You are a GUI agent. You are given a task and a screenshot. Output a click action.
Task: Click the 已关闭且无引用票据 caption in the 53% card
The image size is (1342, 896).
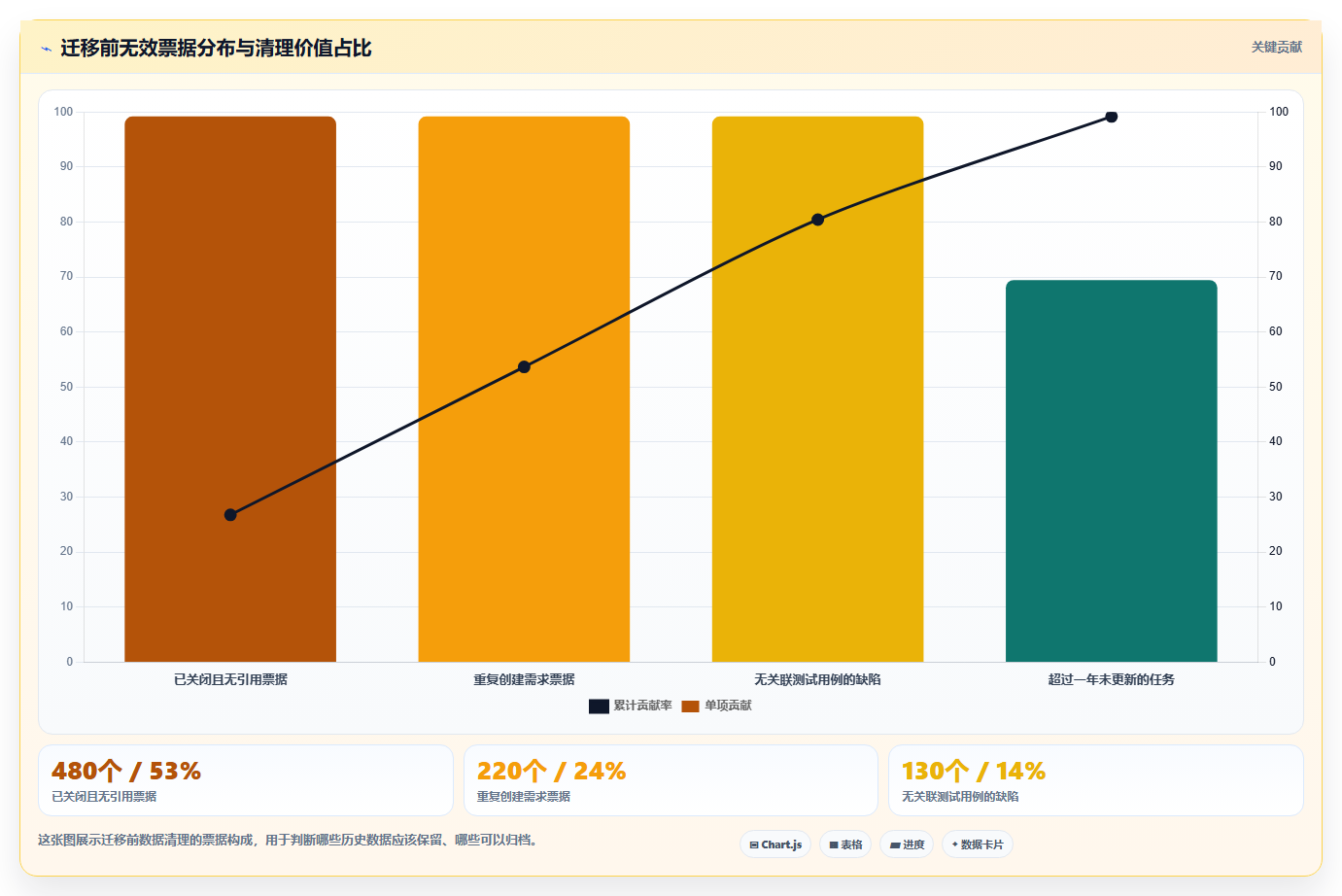point(104,797)
